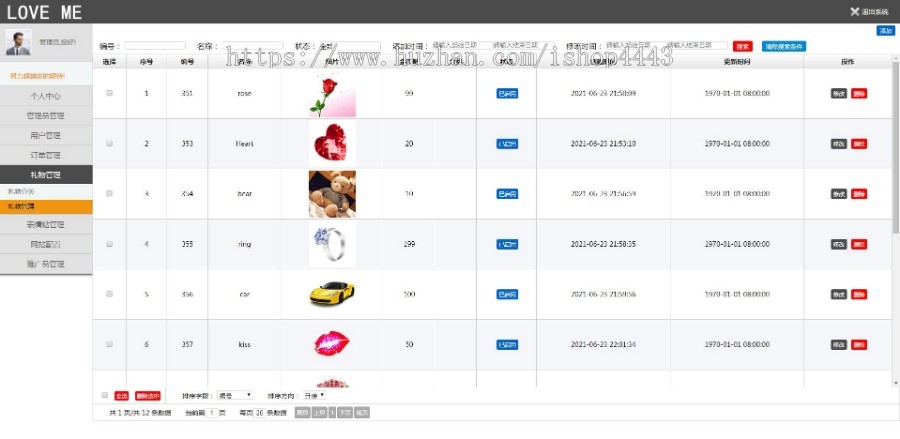The height and width of the screenshot is (439, 900).
Task: Focus the per-page count field showing 20
Action: click(259, 413)
